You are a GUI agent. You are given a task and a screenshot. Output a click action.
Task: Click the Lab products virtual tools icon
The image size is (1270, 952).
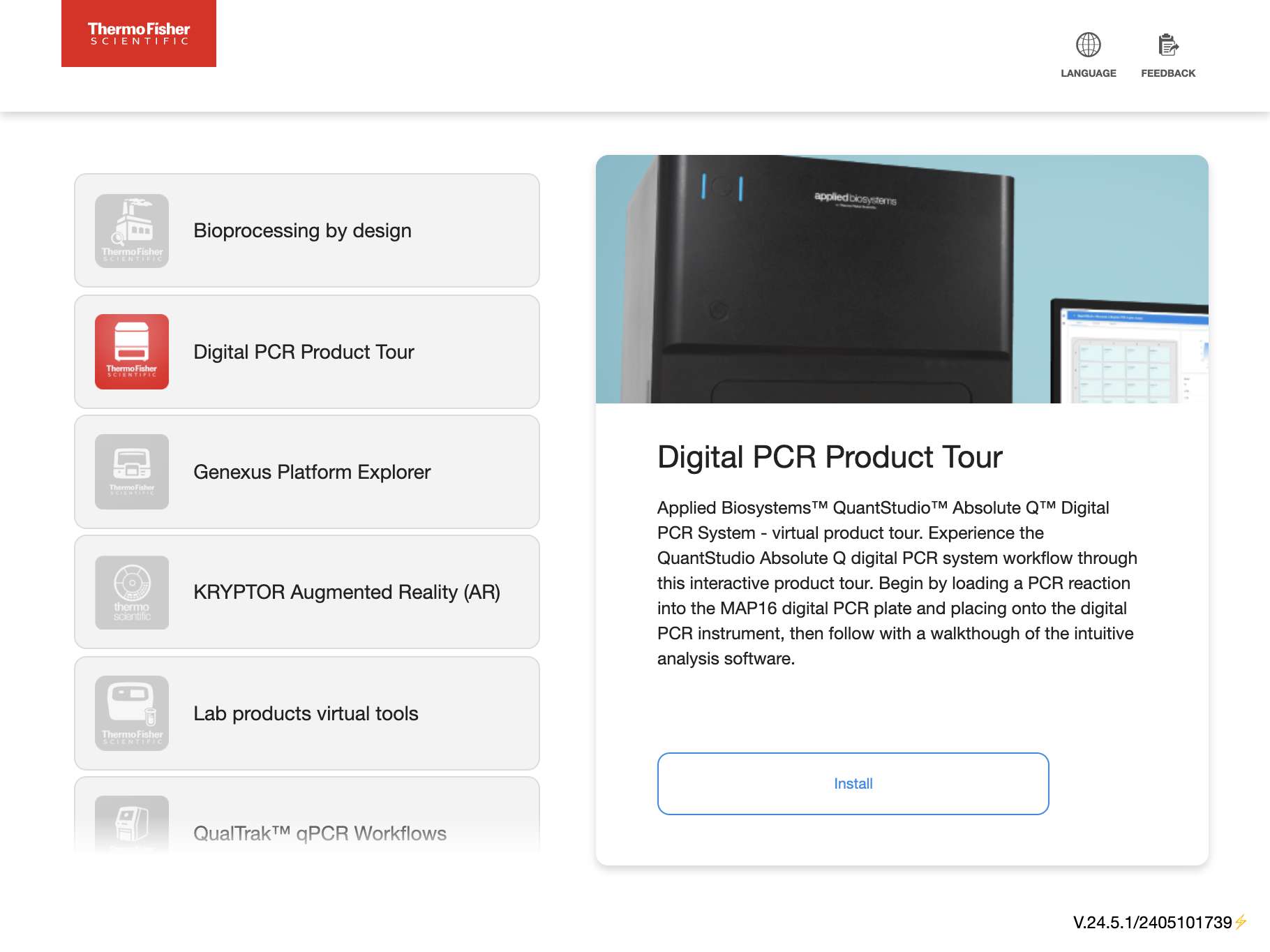tap(132, 713)
